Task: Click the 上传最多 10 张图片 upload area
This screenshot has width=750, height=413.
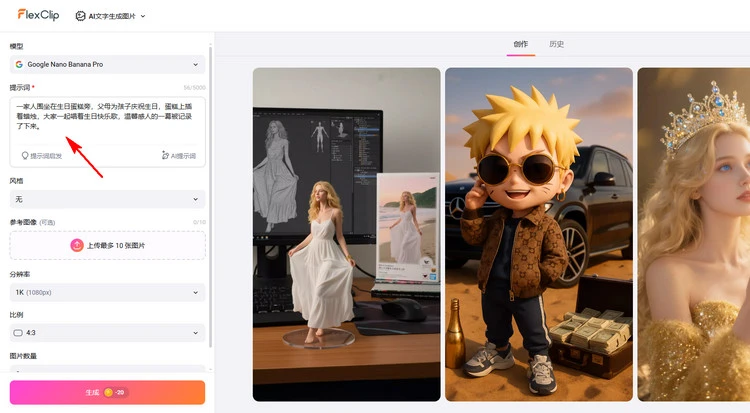Action: [x=115, y=245]
